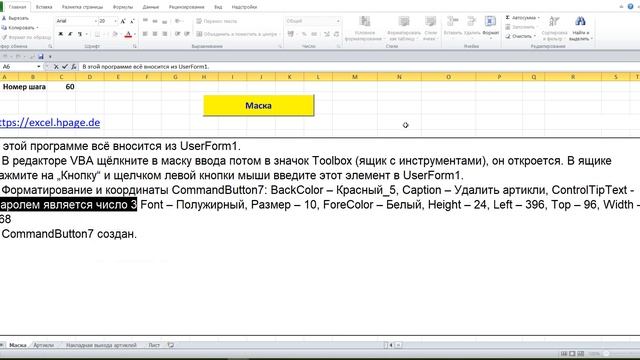Open the Общий number format dropdown
The image size is (640, 360).
(338, 21)
